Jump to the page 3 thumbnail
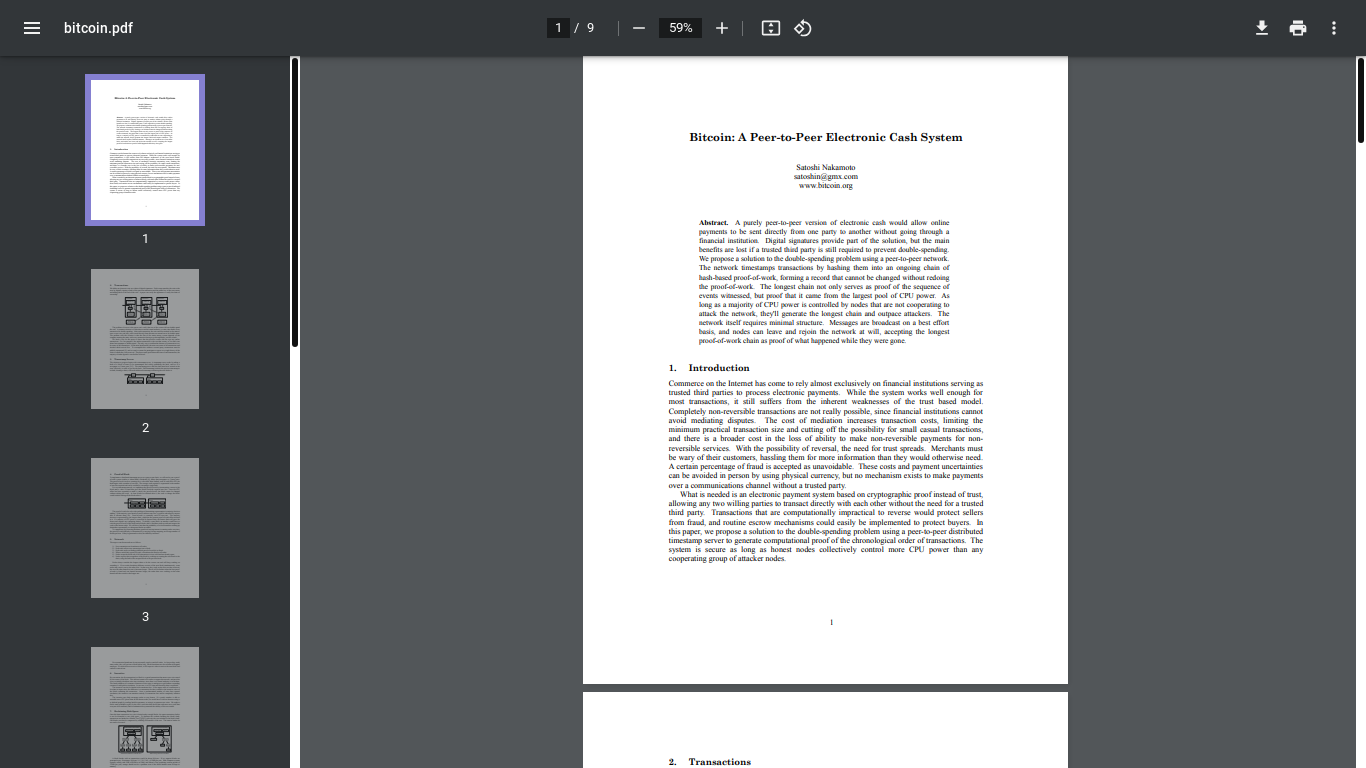 pyautogui.click(x=145, y=528)
